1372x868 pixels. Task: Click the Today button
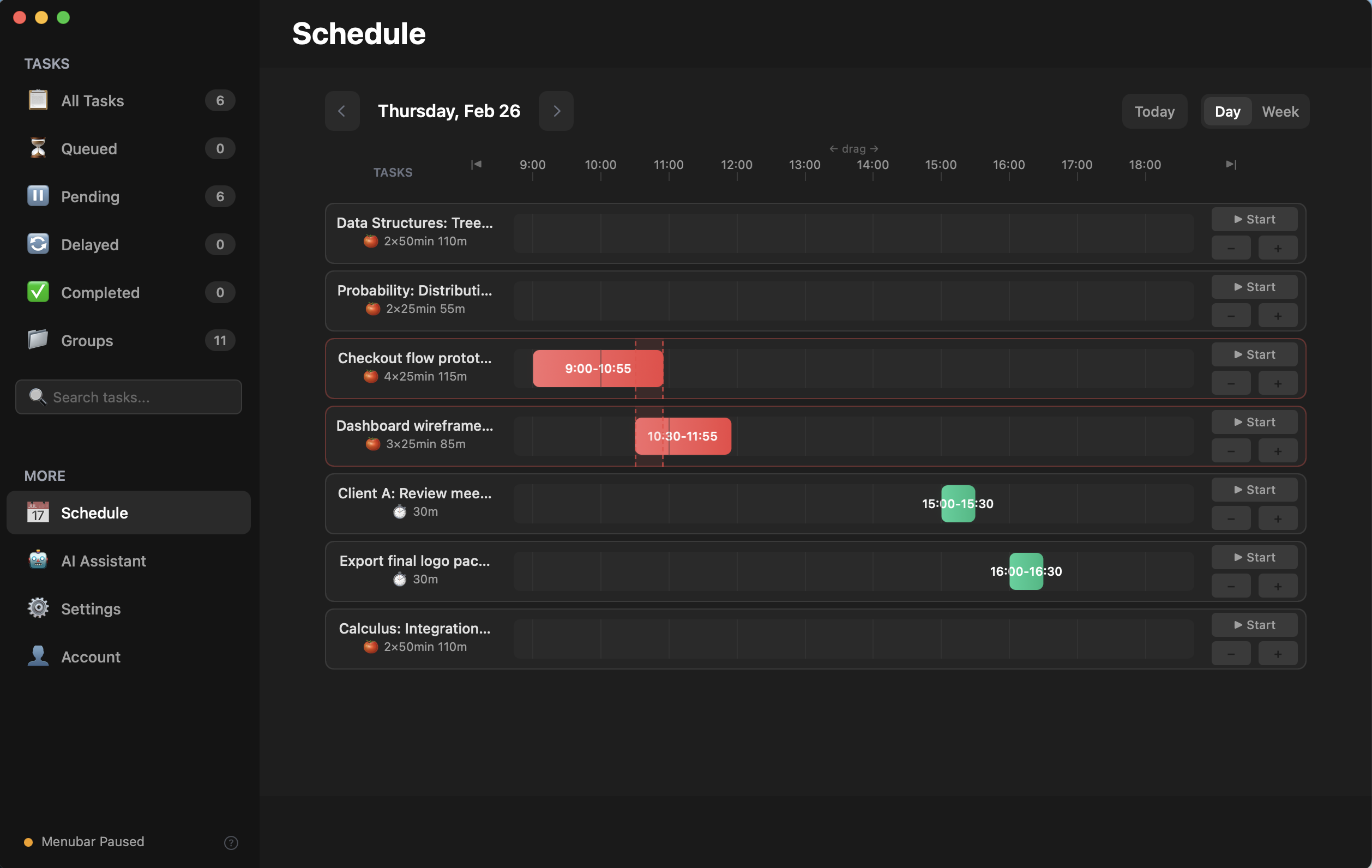click(x=1154, y=112)
